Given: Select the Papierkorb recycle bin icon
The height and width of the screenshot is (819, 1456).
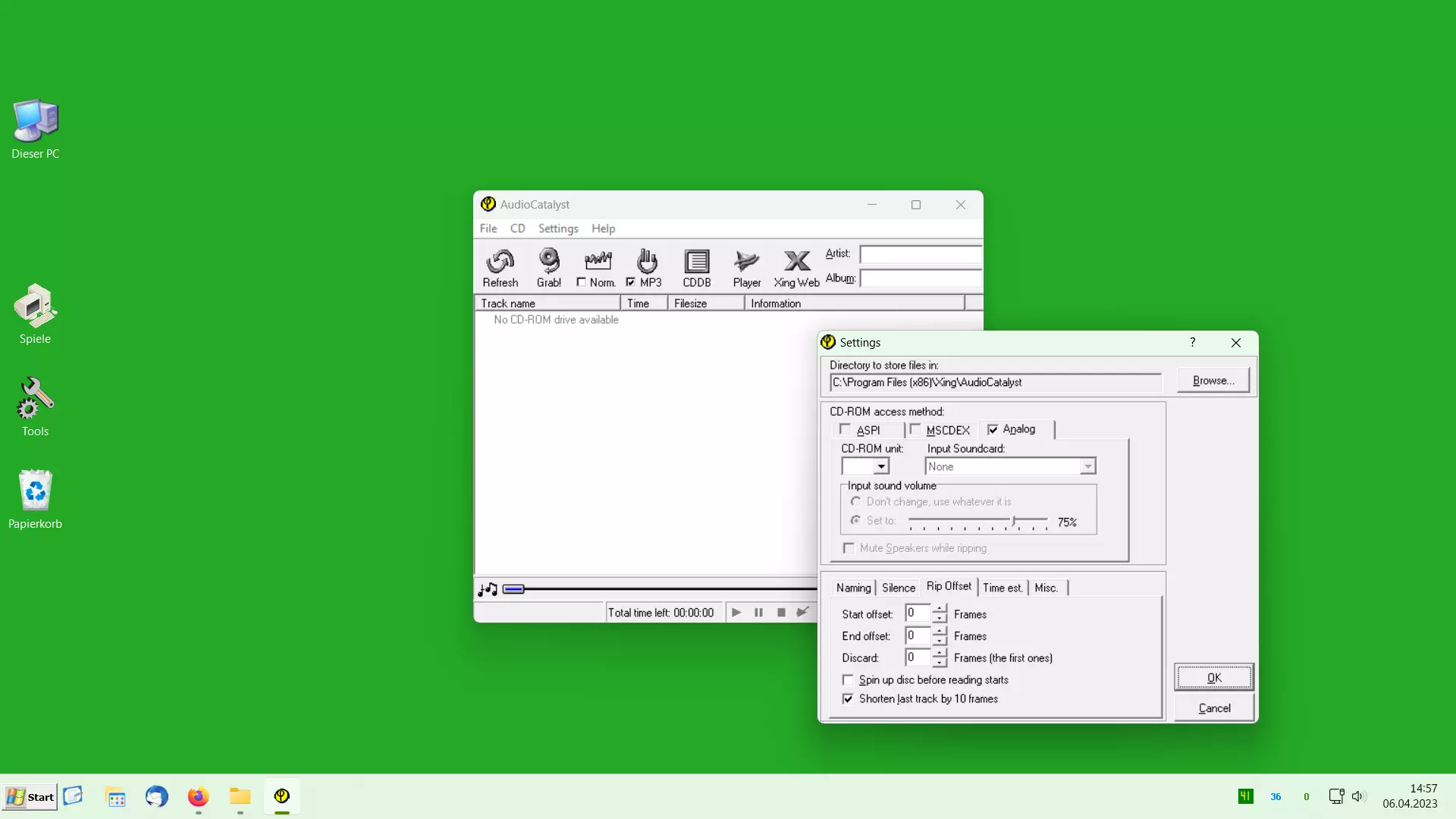Looking at the screenshot, I should tap(36, 500).
